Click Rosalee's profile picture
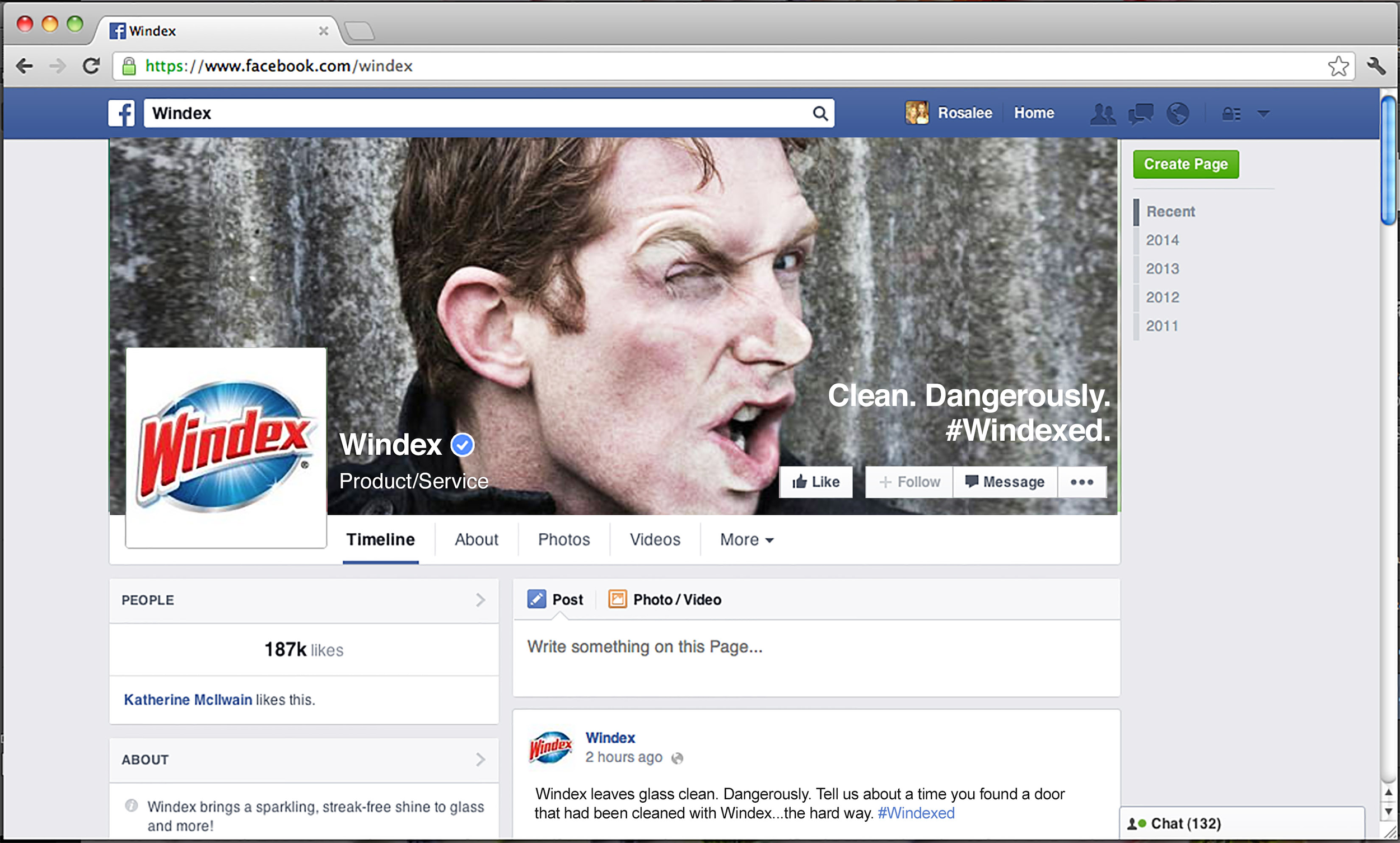This screenshot has width=1400, height=843. click(917, 113)
